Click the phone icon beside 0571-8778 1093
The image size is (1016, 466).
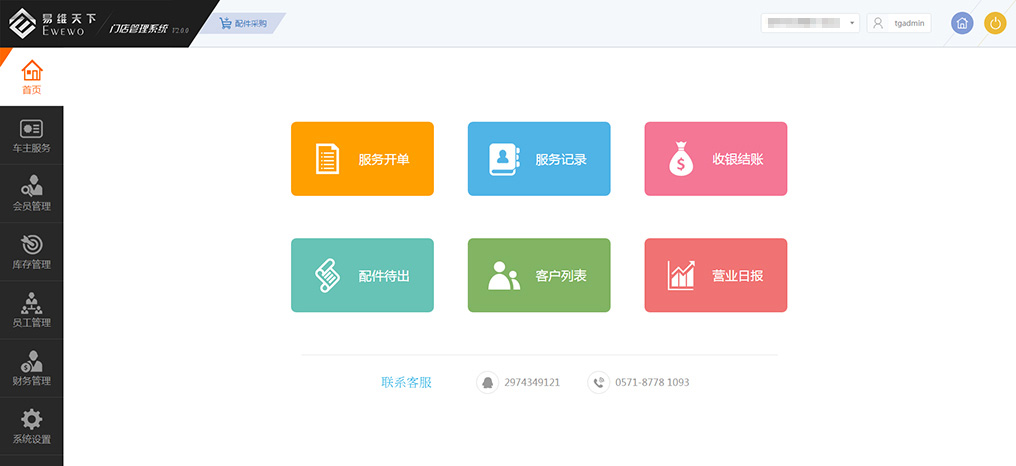[599, 382]
